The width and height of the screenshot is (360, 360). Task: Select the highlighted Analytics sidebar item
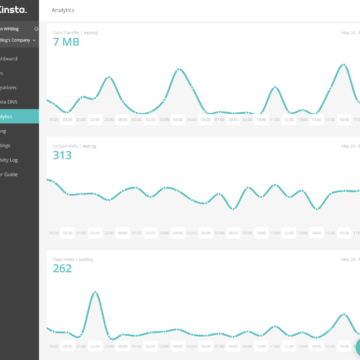pyautogui.click(x=19, y=116)
